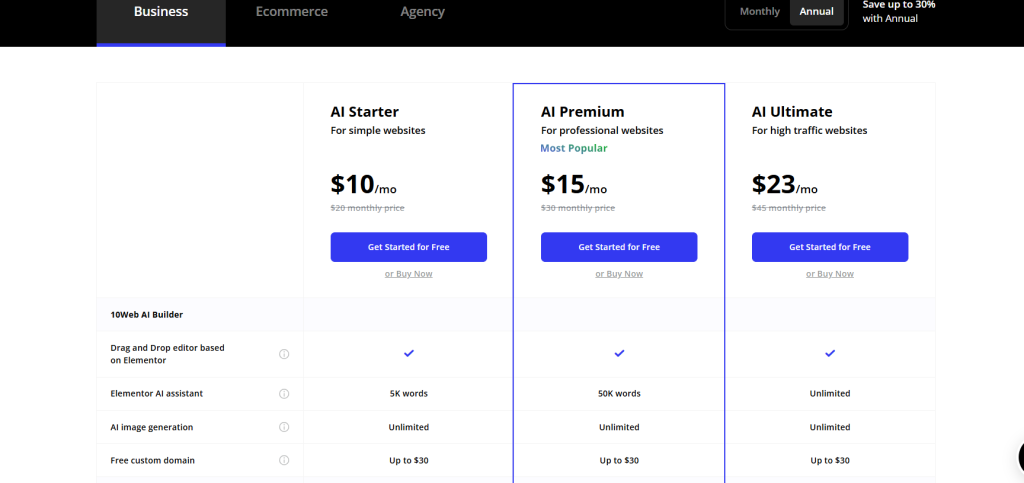Open info icon for Drag and Drop editor

(x=284, y=354)
